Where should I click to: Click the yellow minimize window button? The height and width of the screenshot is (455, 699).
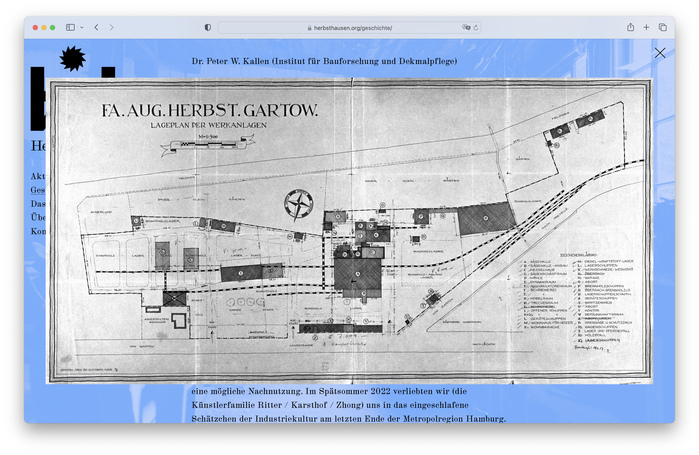click(x=44, y=28)
